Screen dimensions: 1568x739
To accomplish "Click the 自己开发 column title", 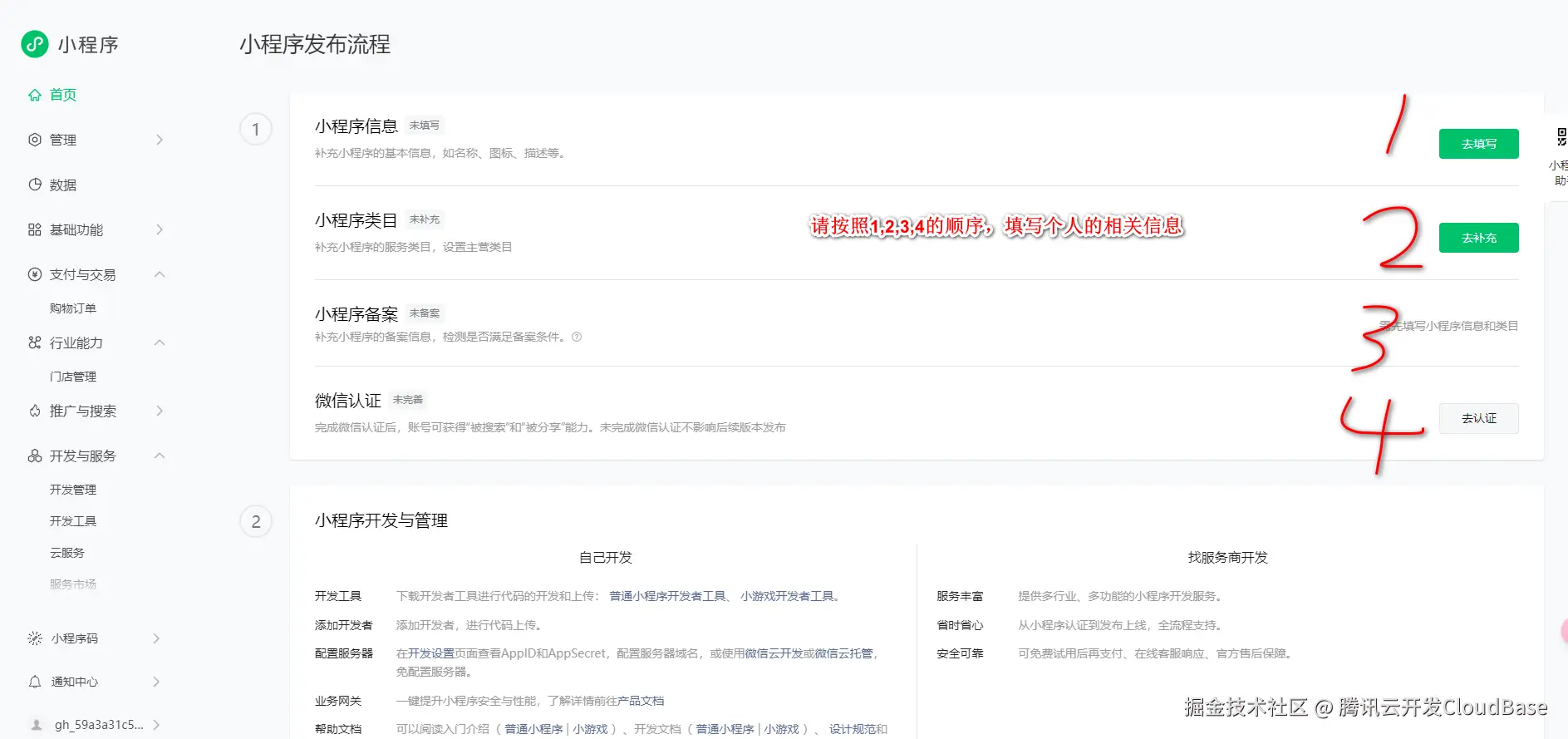I will tap(606, 558).
